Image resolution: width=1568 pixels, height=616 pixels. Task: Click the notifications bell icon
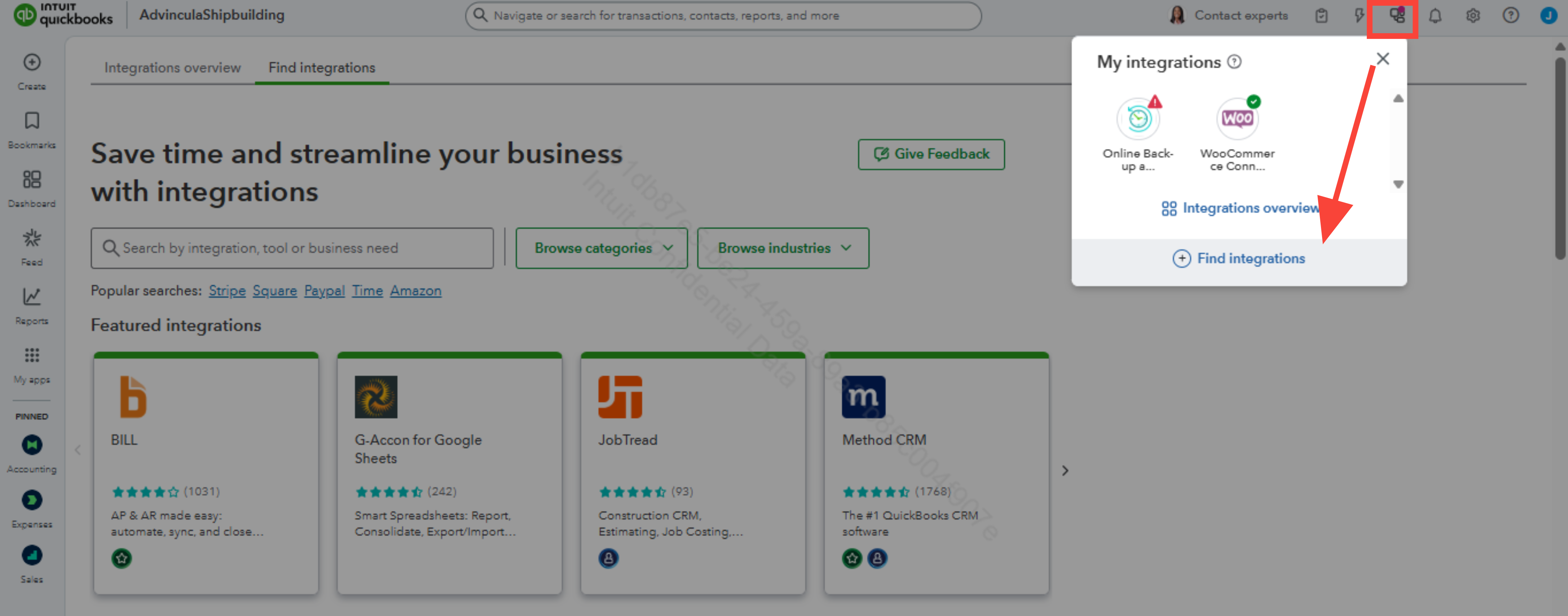(1435, 16)
